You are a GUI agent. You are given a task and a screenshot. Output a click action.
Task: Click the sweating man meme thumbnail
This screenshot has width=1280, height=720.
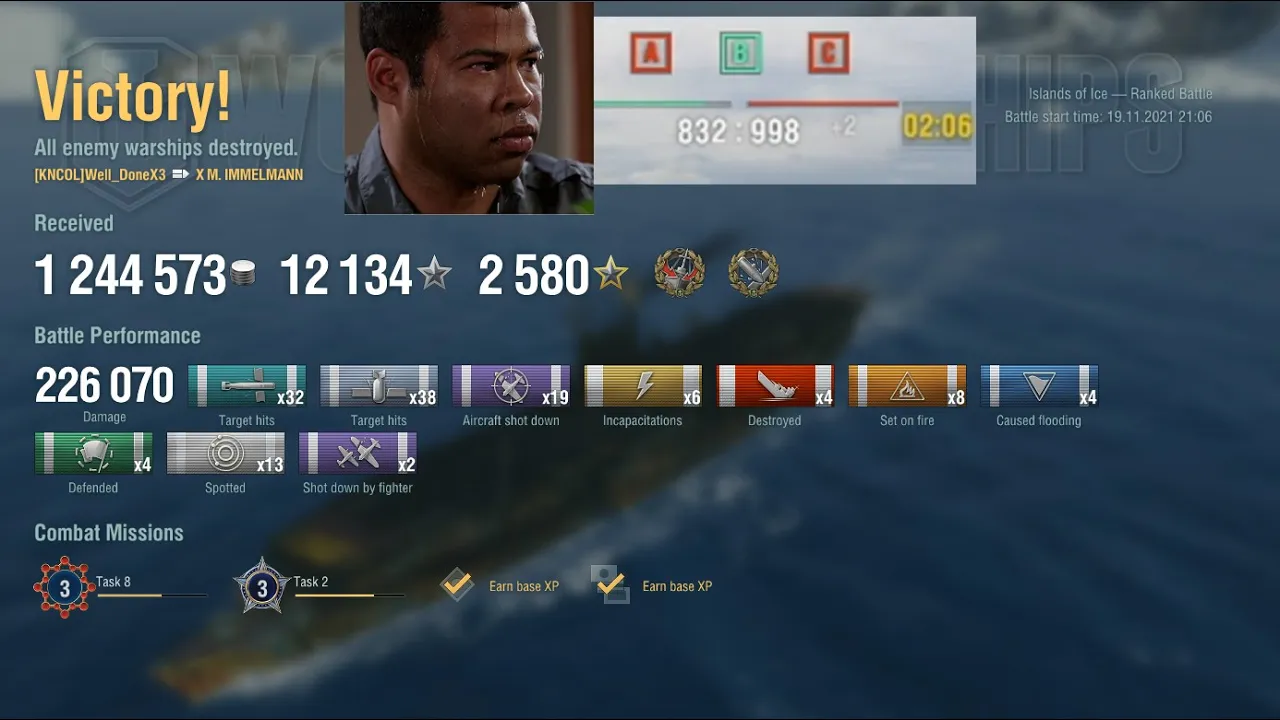click(469, 108)
